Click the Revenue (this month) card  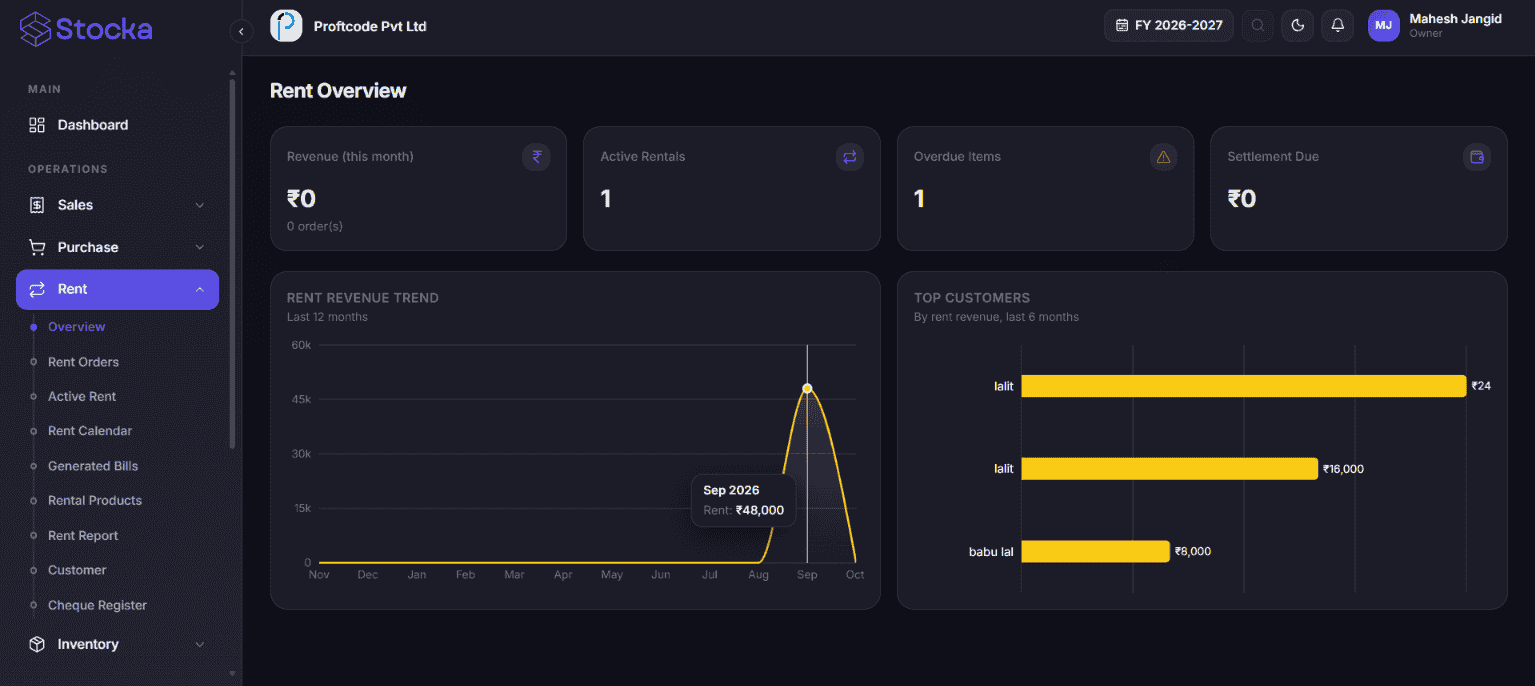pos(418,188)
